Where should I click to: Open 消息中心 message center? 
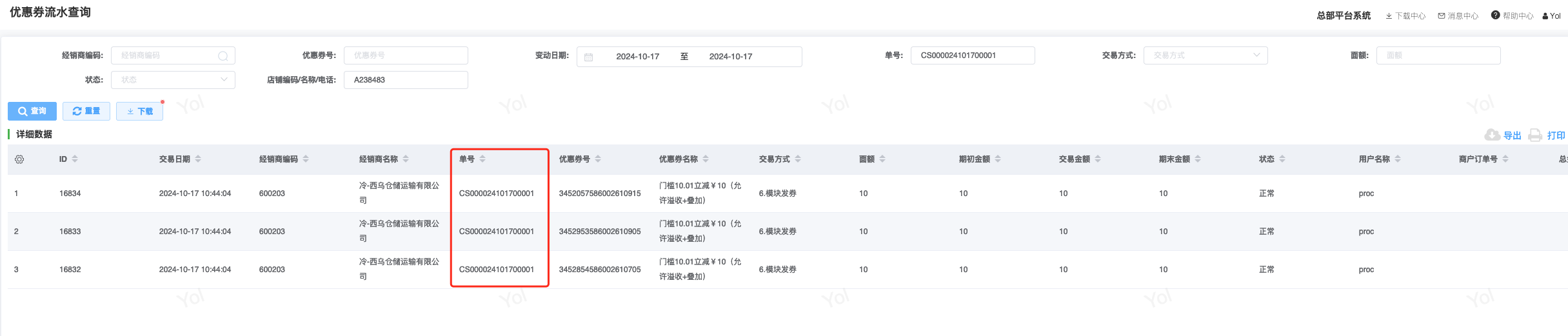coord(1458,15)
